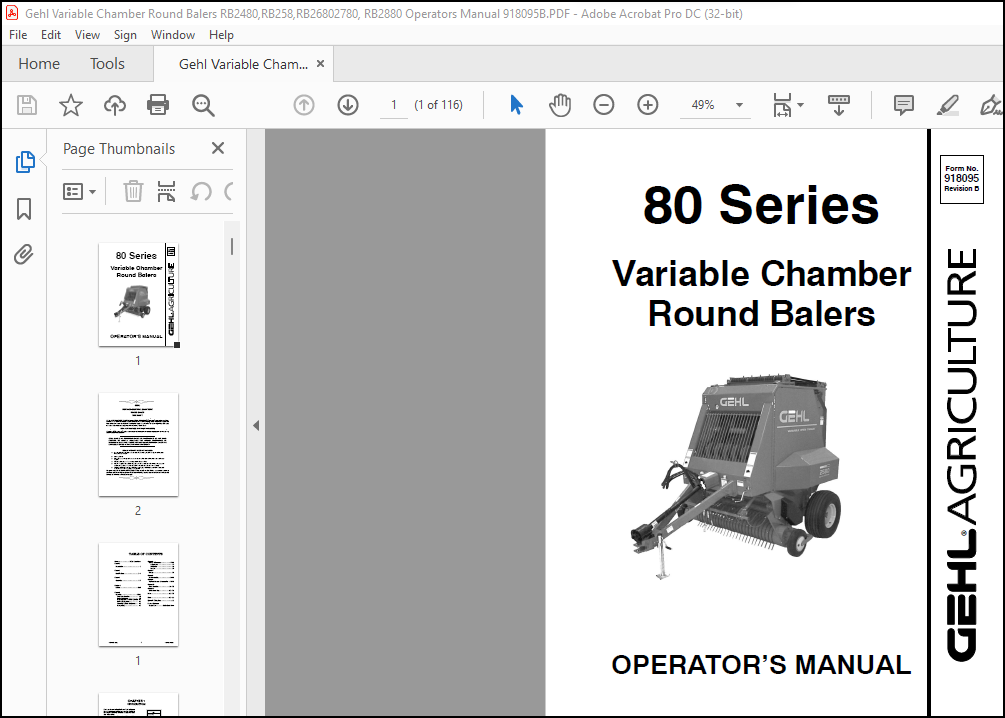Switch to the Home tab

point(39,63)
